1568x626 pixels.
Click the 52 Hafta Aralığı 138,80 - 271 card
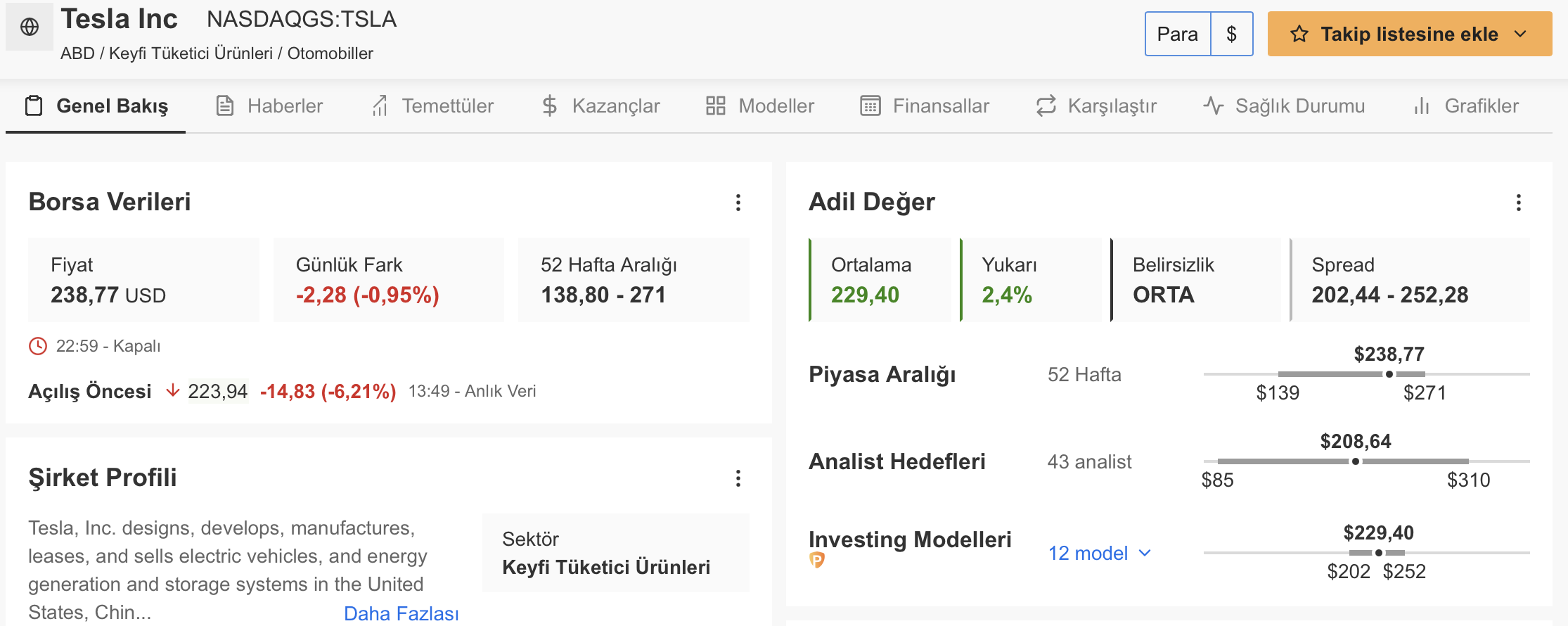(x=634, y=280)
